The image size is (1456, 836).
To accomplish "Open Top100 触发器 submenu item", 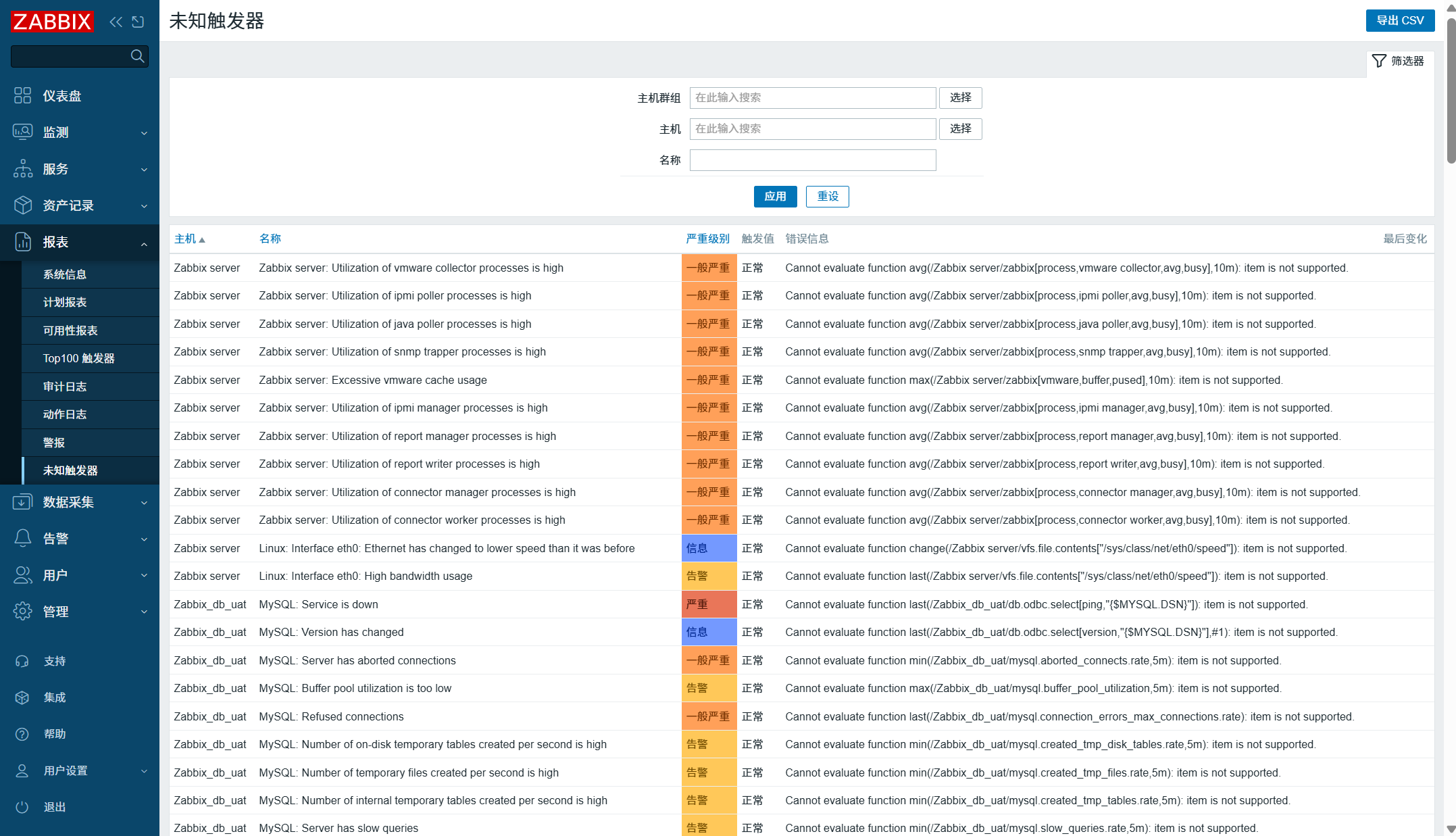I will pos(91,358).
